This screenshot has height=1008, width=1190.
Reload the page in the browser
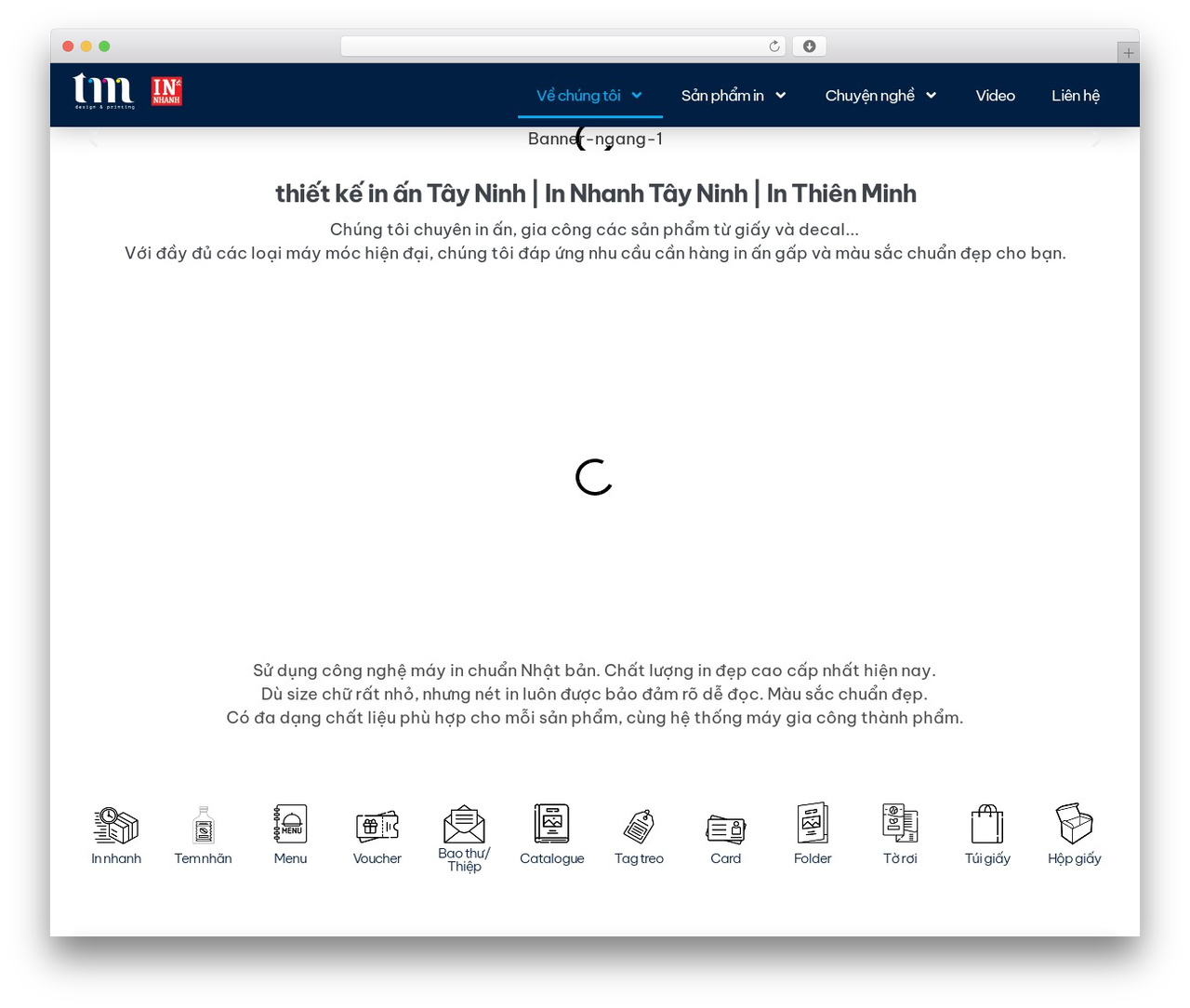pos(774,46)
